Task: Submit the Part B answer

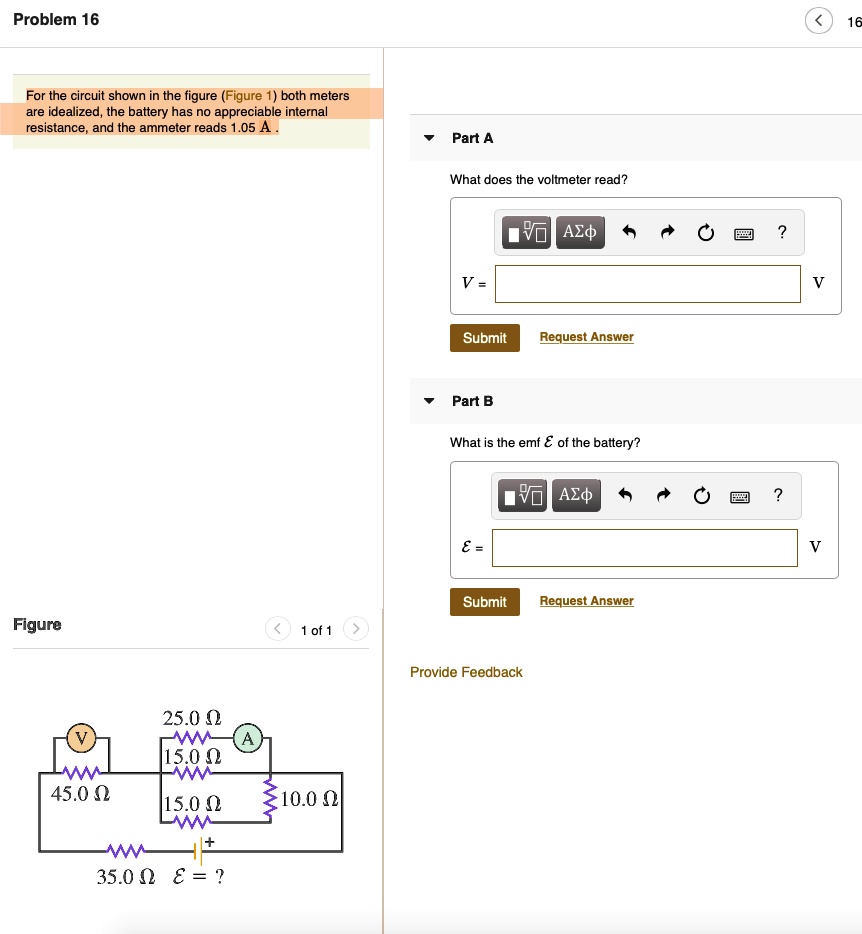Action: pos(484,601)
